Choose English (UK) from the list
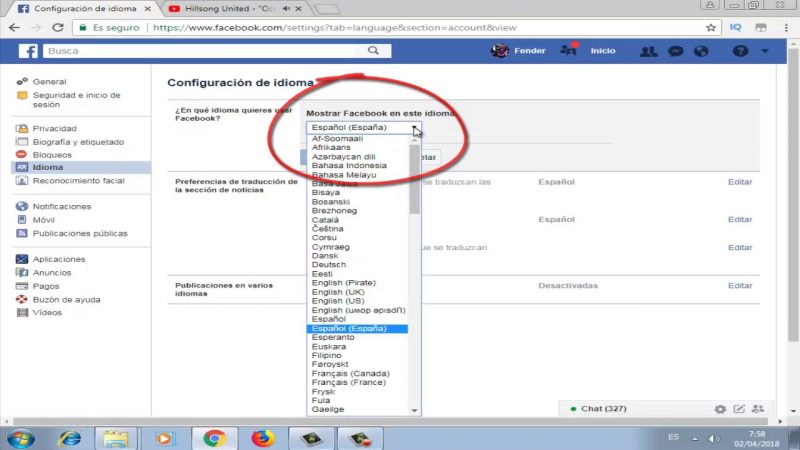 338,292
